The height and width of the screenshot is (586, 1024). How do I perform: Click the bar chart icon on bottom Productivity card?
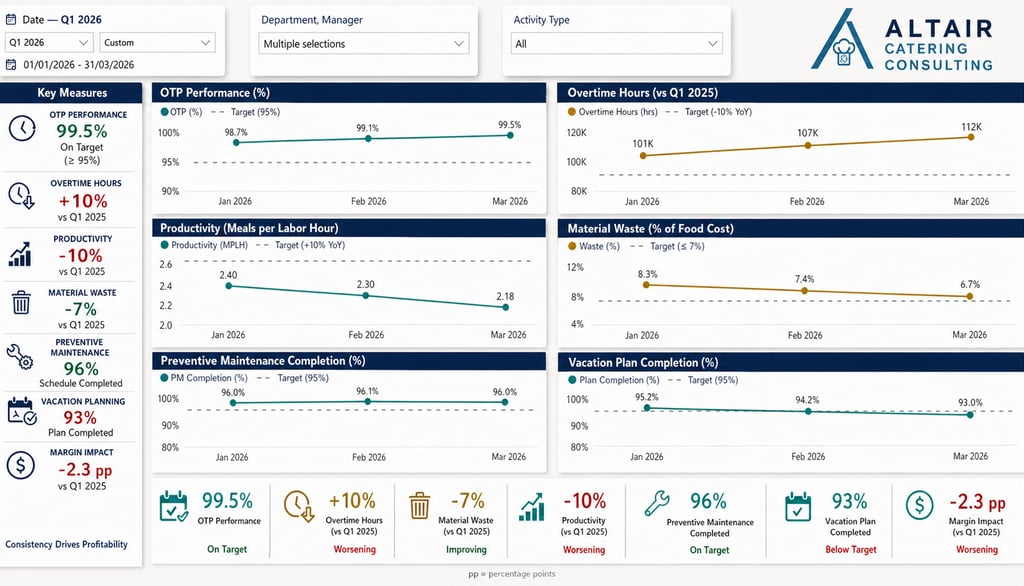click(532, 507)
